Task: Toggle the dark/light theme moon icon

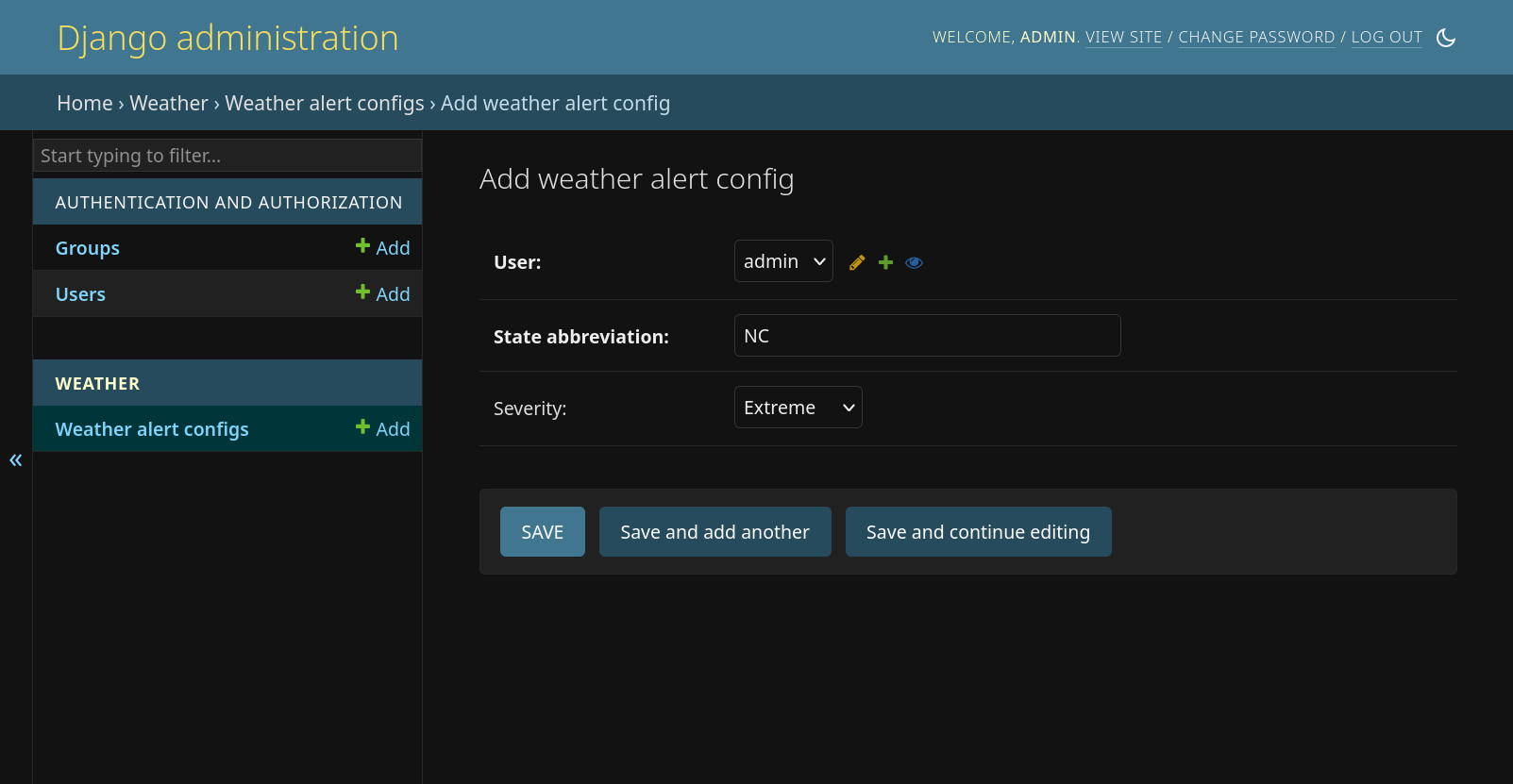Action: click(1445, 38)
